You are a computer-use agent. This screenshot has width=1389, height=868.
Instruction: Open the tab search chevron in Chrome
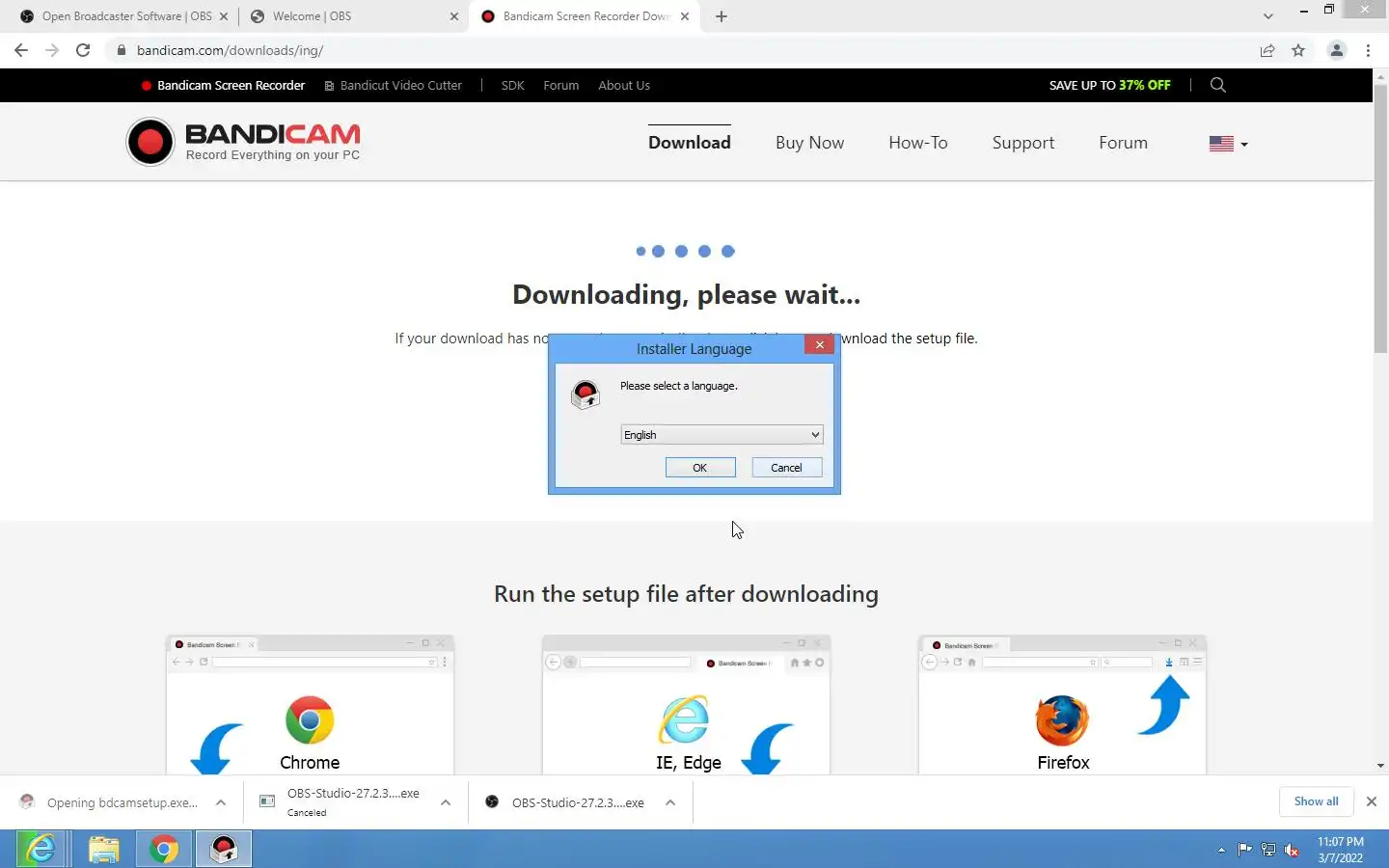click(1267, 16)
